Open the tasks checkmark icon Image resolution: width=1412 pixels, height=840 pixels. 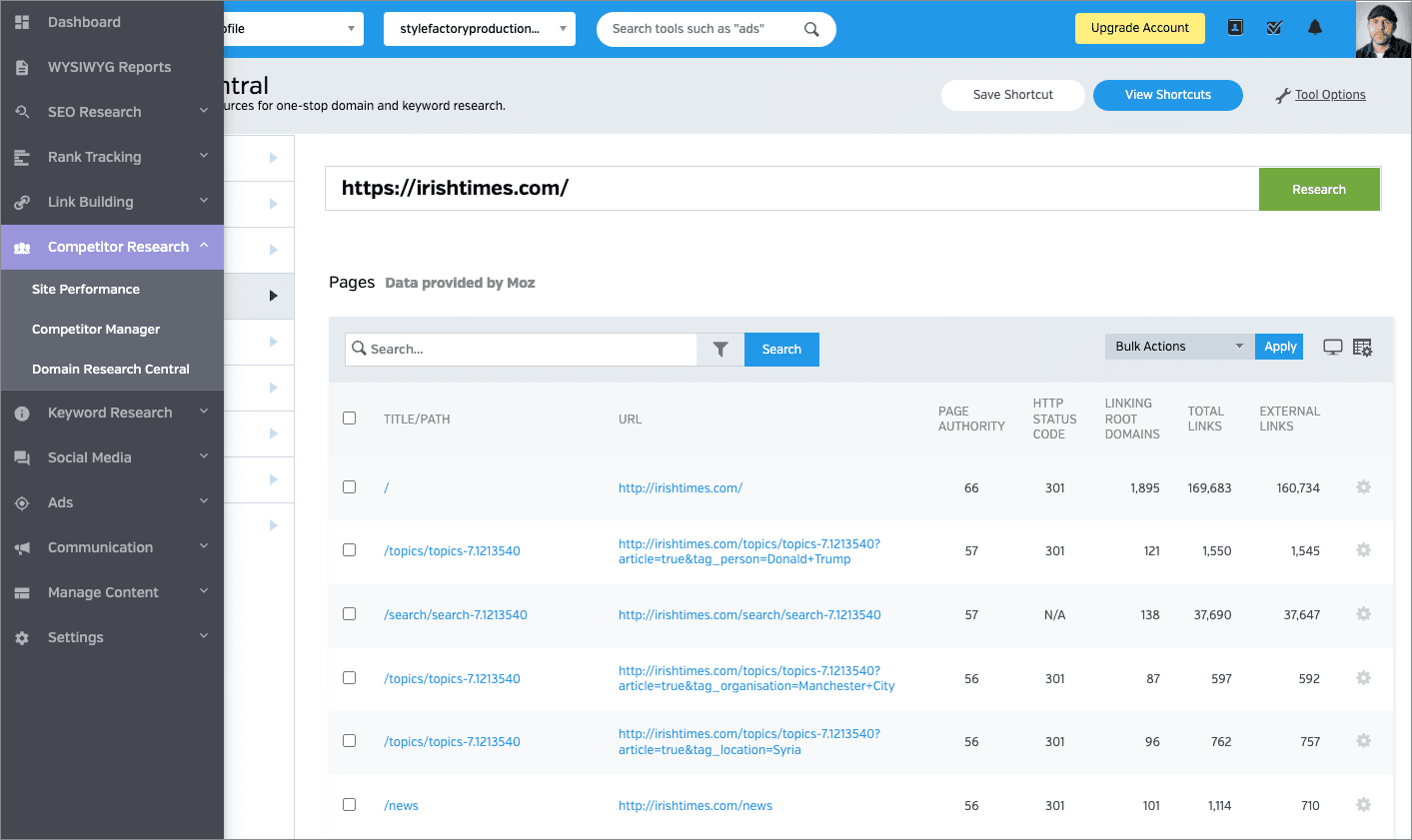(x=1274, y=28)
